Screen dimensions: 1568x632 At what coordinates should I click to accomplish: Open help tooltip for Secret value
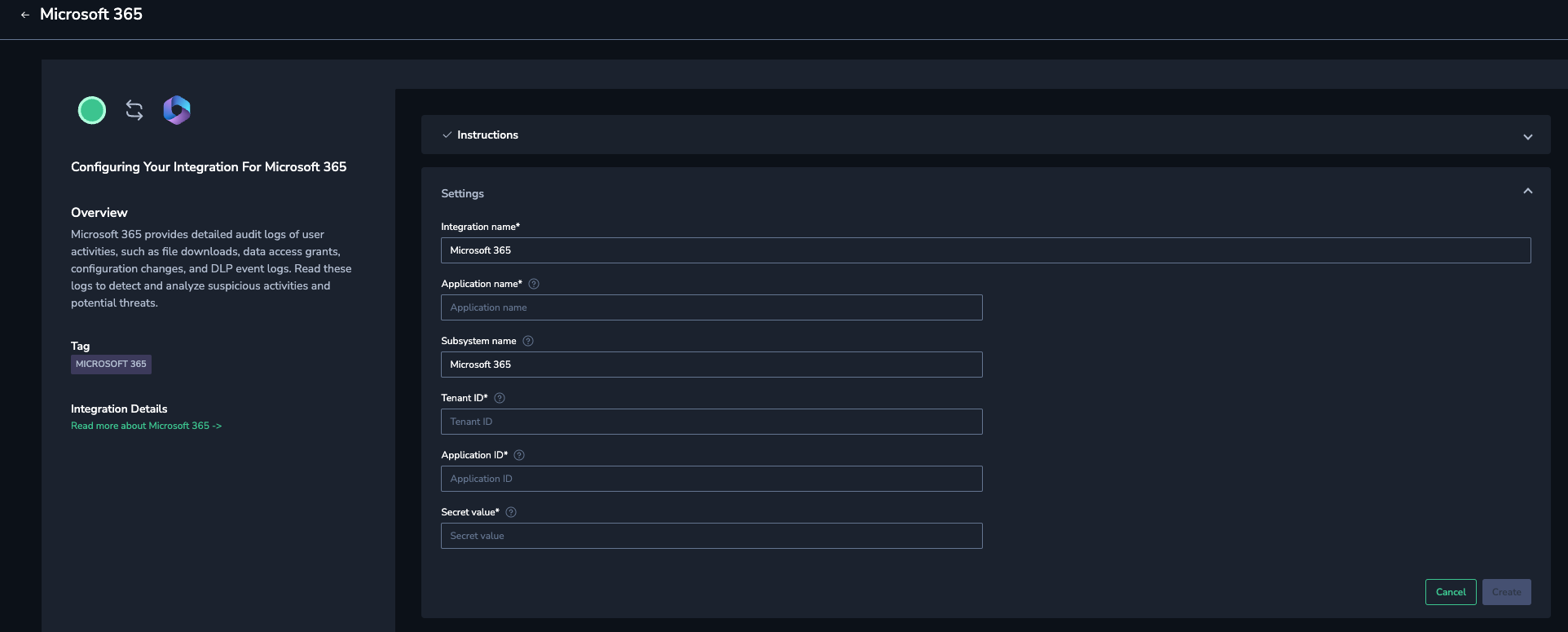point(511,512)
